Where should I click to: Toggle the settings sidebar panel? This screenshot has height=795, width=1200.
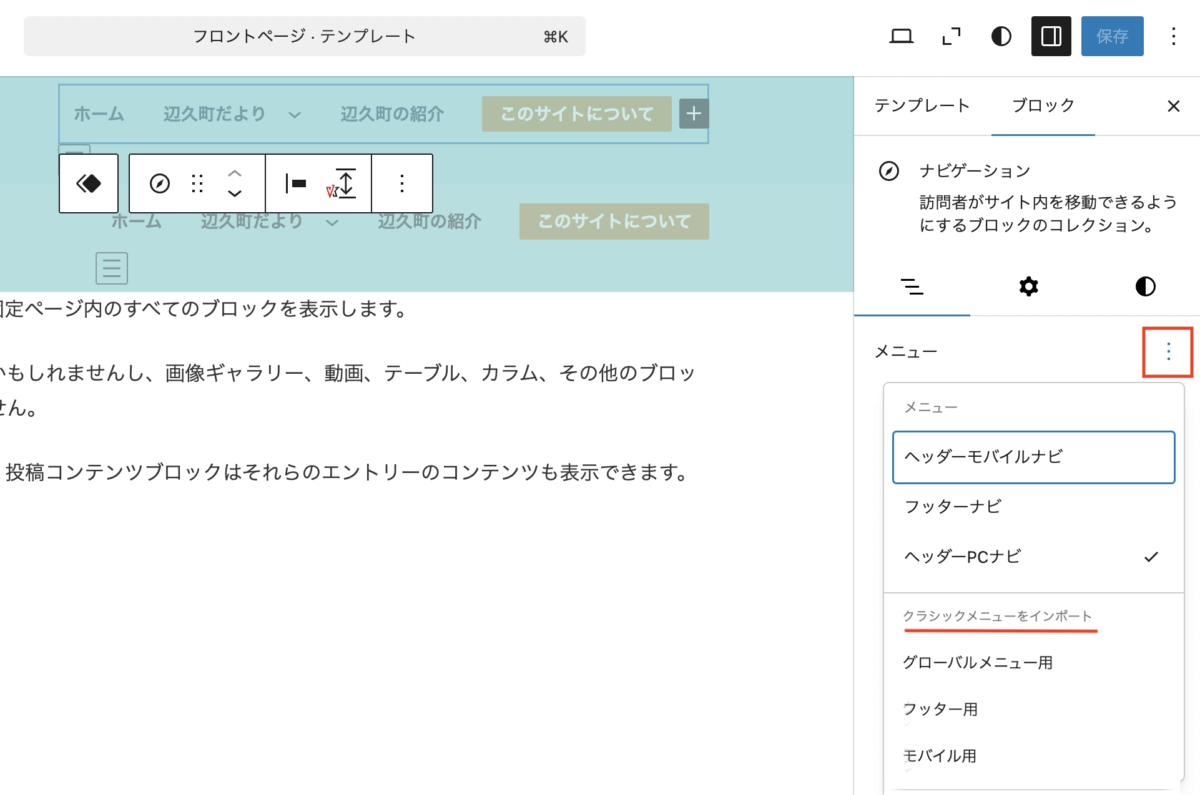pyautogui.click(x=1051, y=37)
